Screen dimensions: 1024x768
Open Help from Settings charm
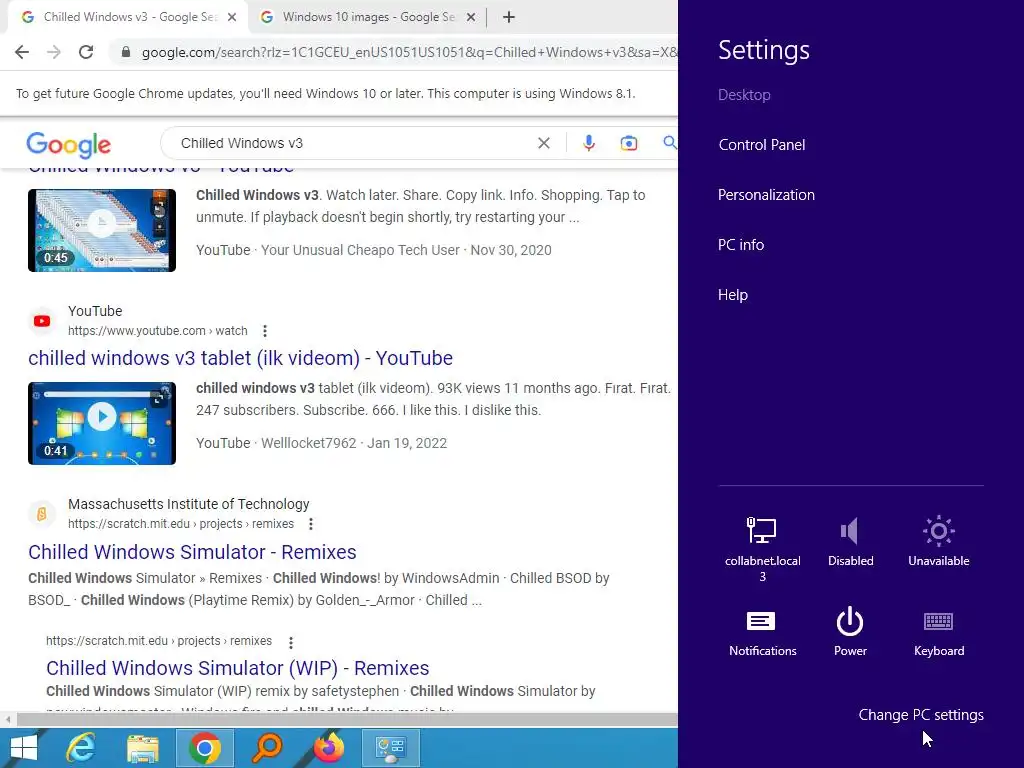point(733,295)
